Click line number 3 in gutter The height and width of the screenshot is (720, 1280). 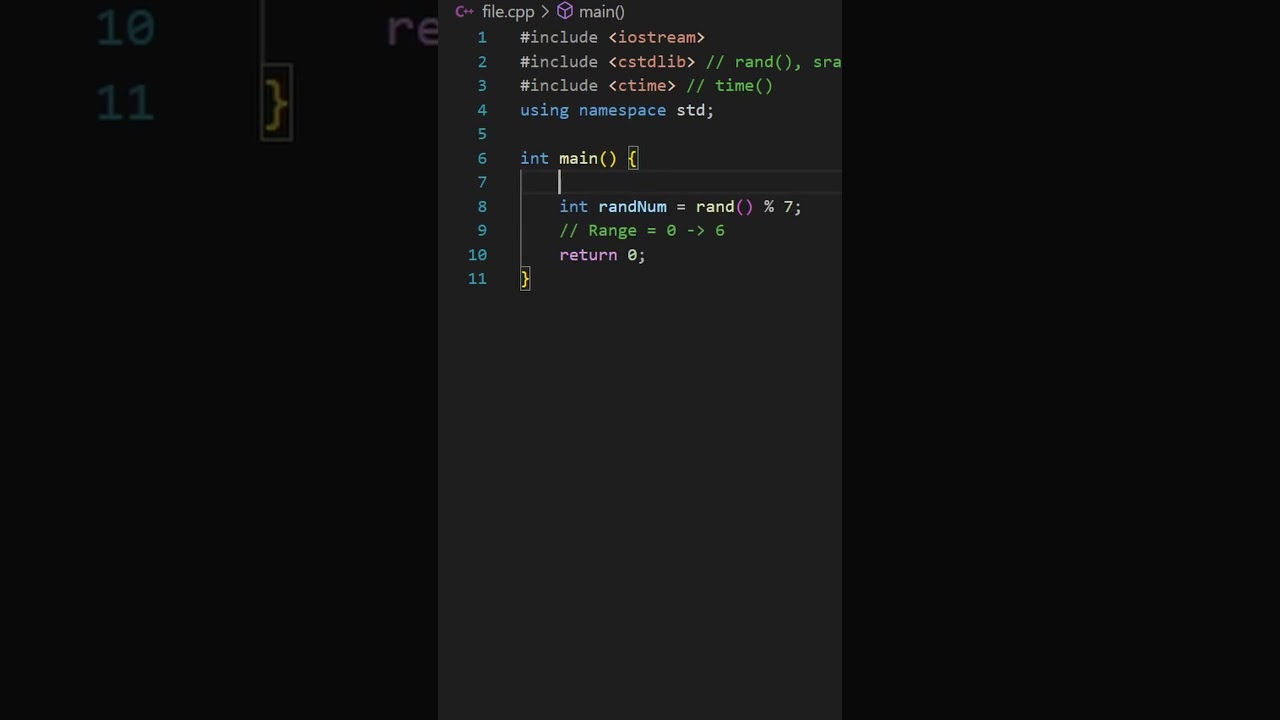pyautogui.click(x=482, y=86)
